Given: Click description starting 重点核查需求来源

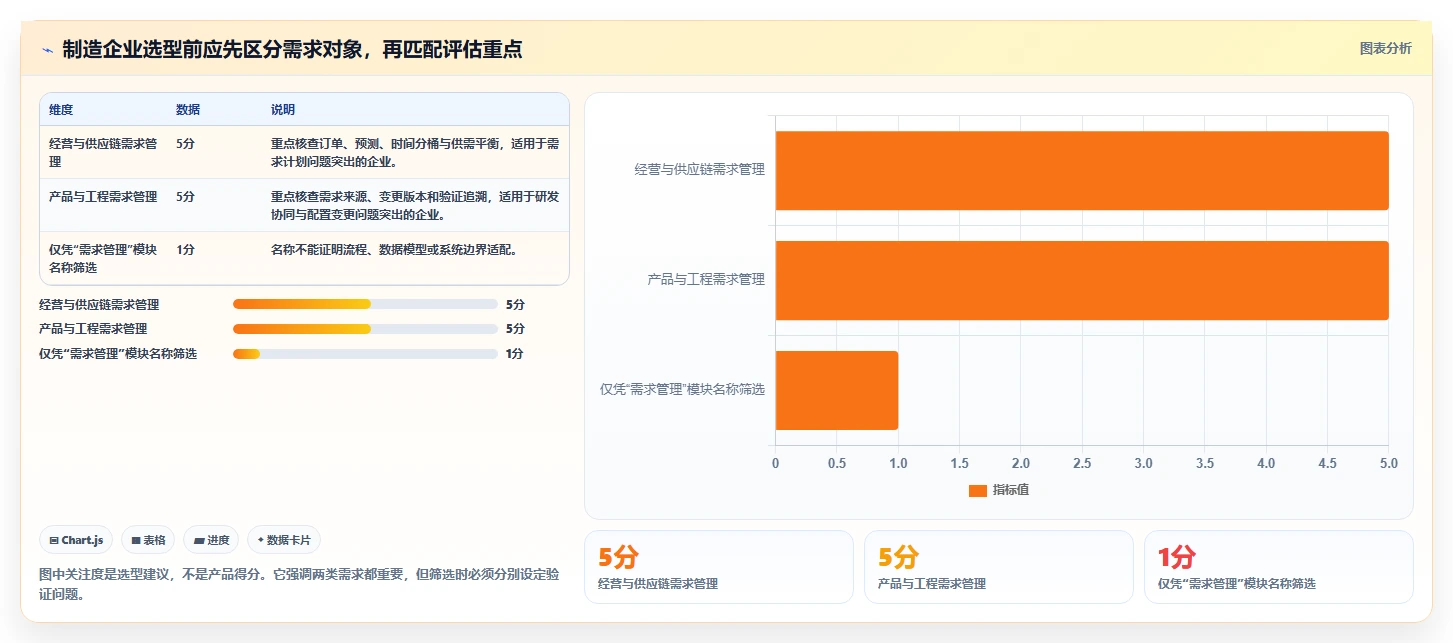Looking at the screenshot, I should click(415, 205).
